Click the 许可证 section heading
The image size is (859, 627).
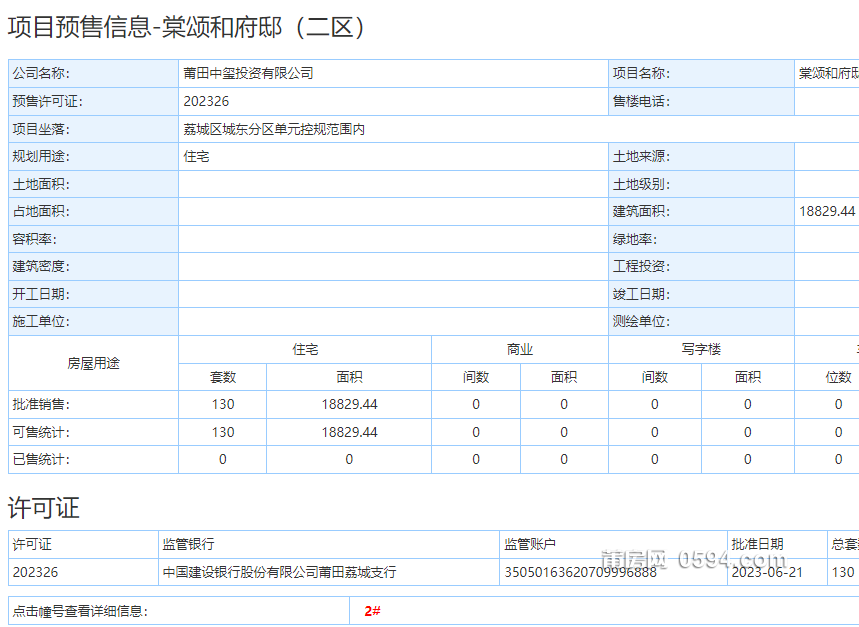coord(44,508)
